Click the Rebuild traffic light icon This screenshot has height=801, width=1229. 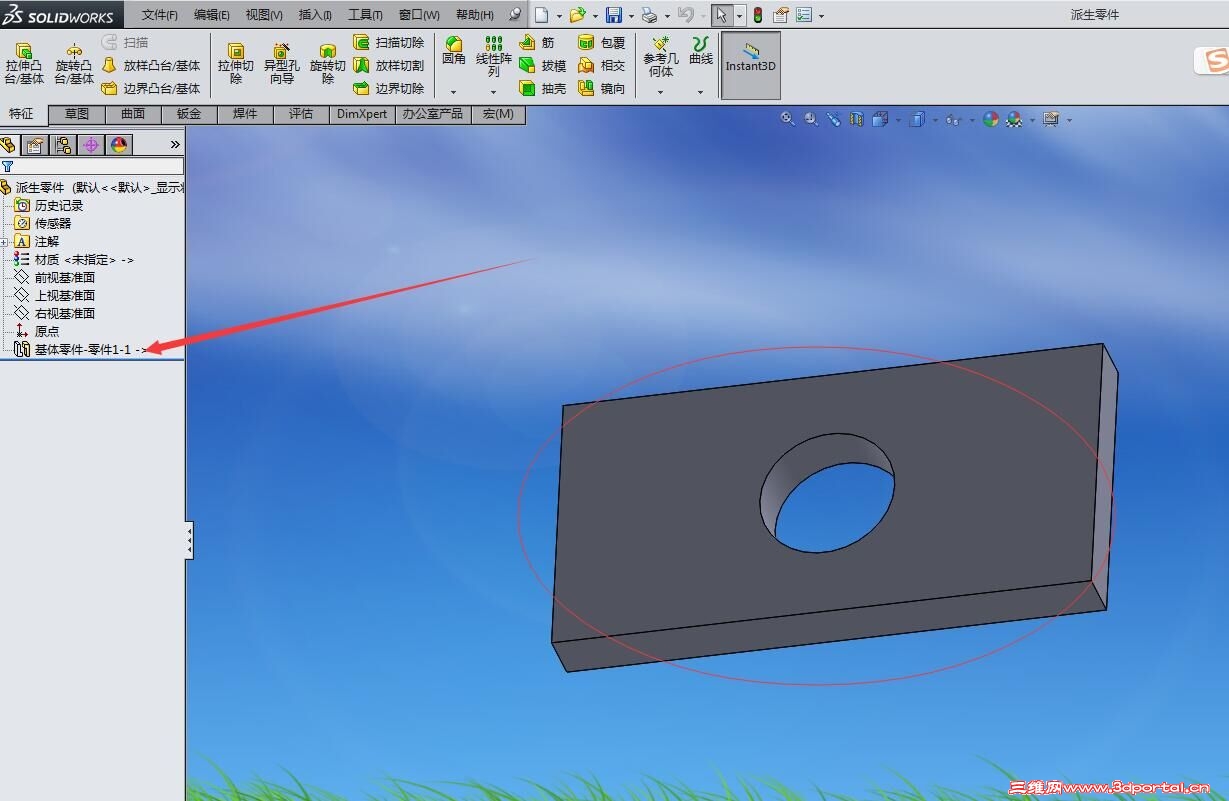tap(758, 15)
